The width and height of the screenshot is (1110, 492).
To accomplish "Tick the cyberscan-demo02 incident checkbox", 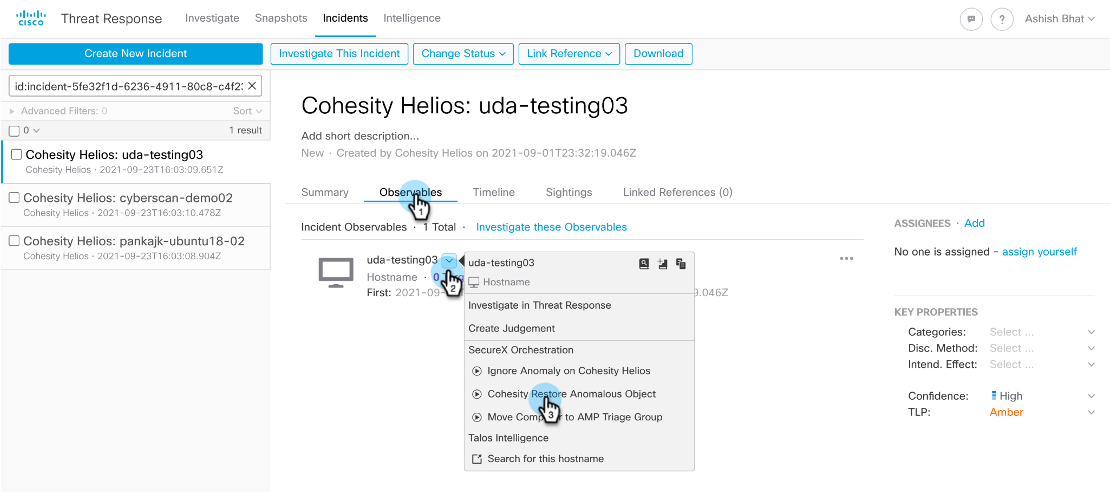I will 14,198.
